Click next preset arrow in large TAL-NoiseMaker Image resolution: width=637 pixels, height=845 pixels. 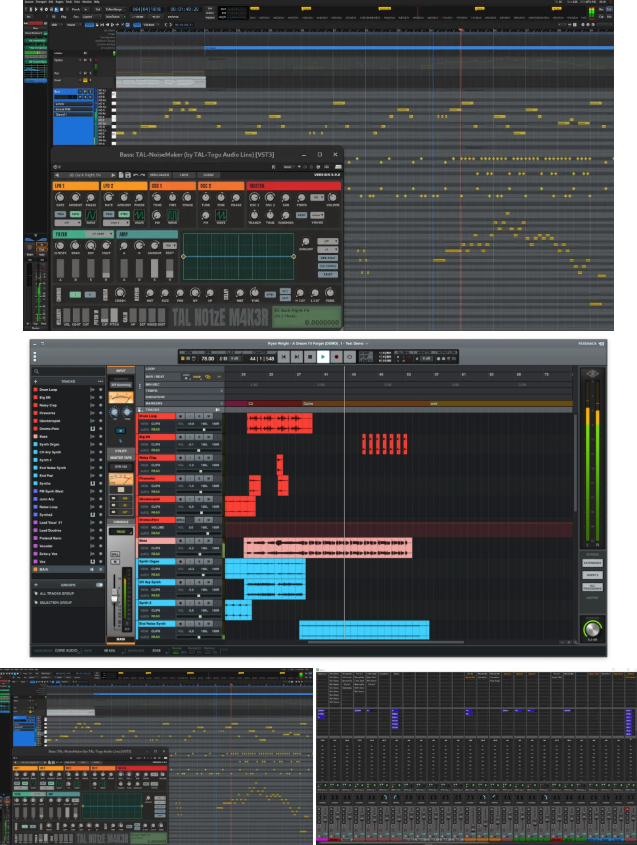(113, 175)
